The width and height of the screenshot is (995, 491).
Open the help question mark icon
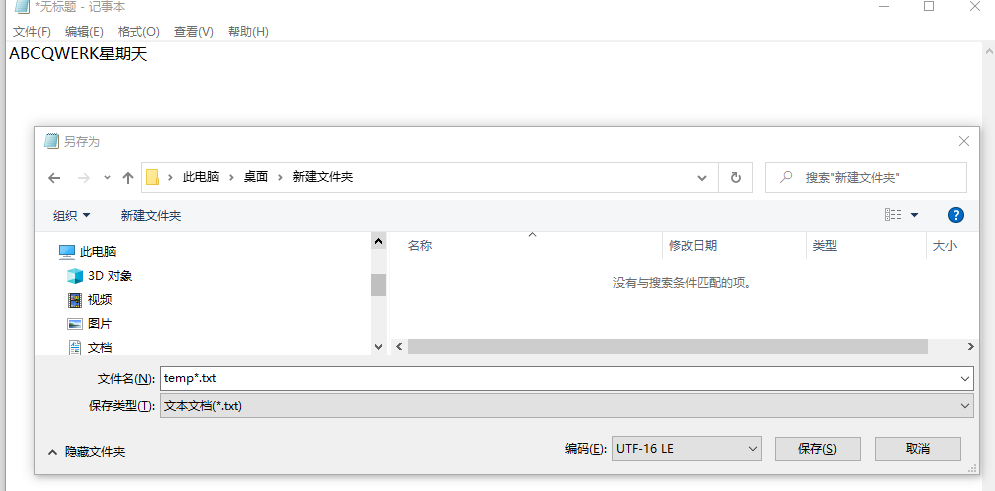click(955, 215)
